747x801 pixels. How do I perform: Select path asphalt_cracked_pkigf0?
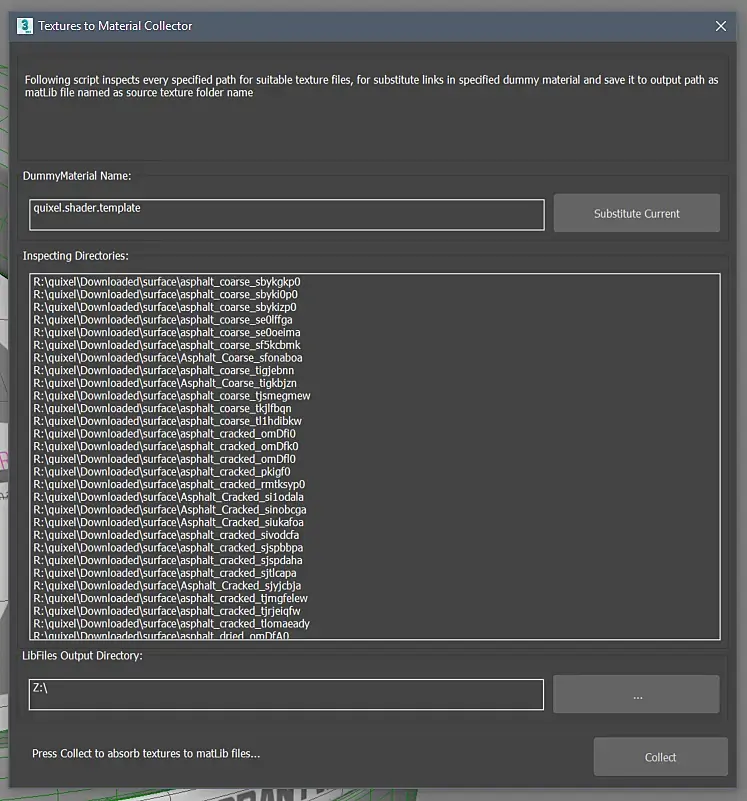pyautogui.click(x=162, y=472)
